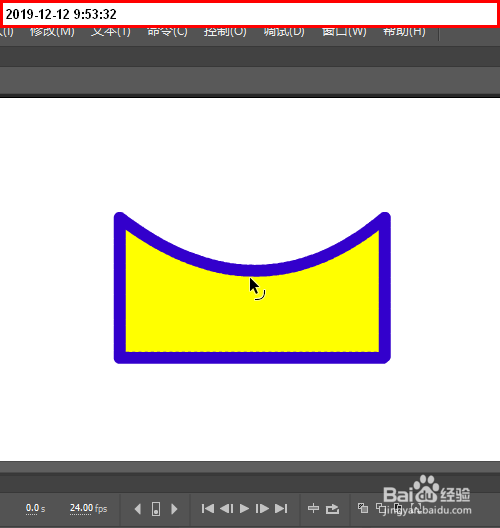Jump to the last frame
The height and width of the screenshot is (528, 500).
point(281,508)
